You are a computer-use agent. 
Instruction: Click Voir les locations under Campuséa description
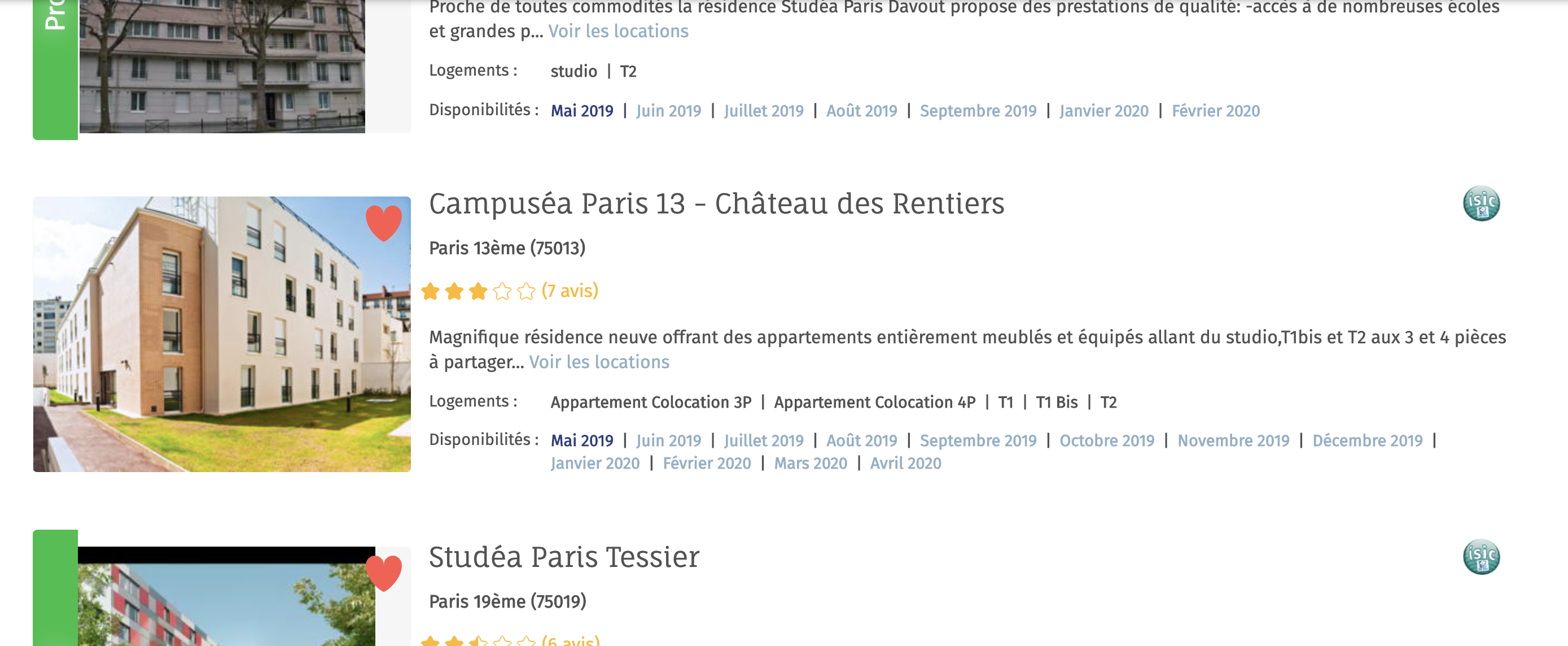coord(599,363)
